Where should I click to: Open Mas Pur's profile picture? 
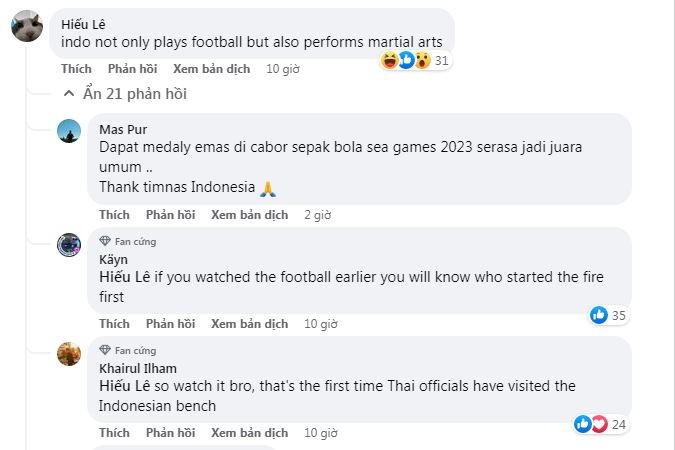[69, 132]
